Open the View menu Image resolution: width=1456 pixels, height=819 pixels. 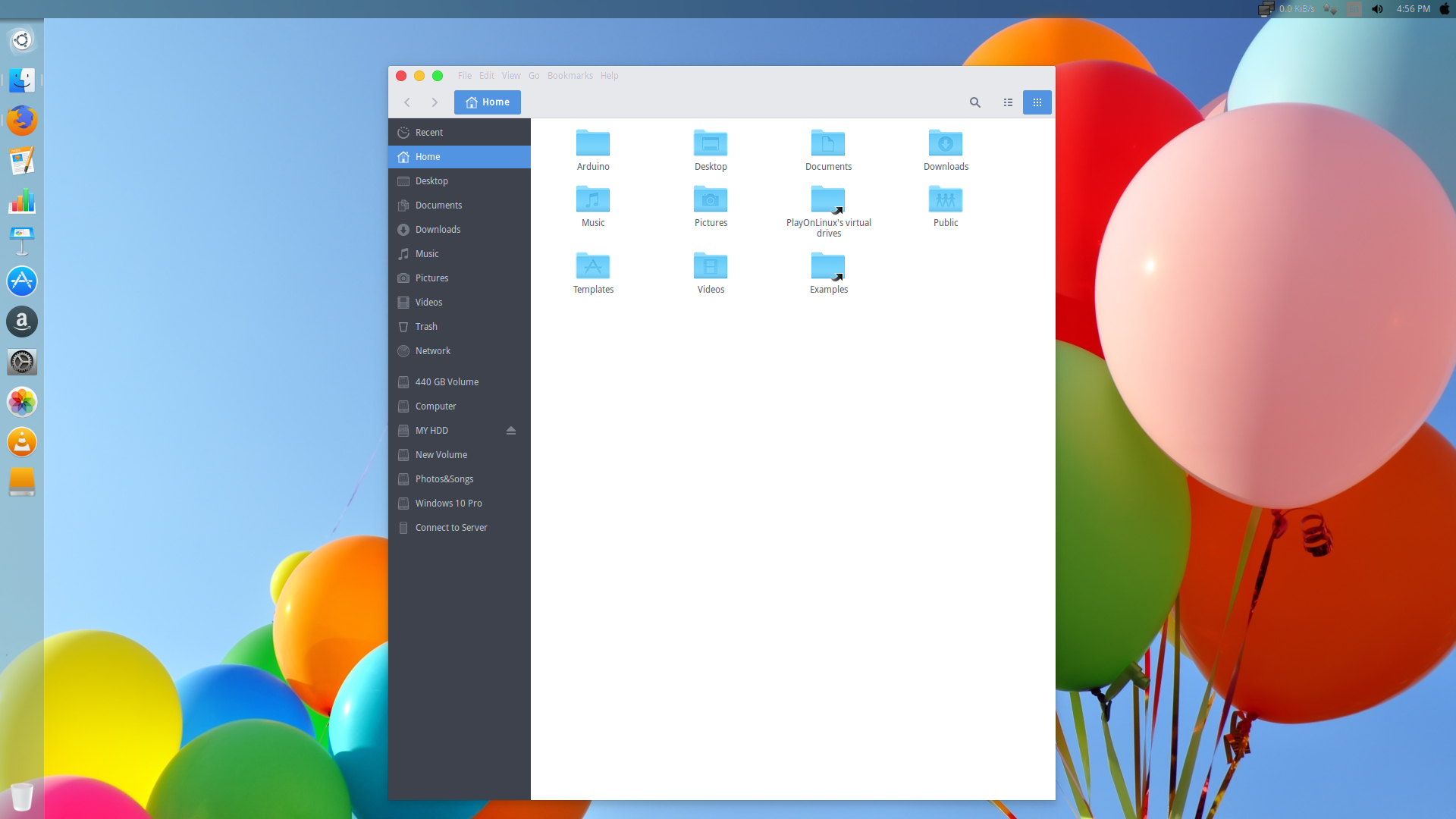click(511, 76)
